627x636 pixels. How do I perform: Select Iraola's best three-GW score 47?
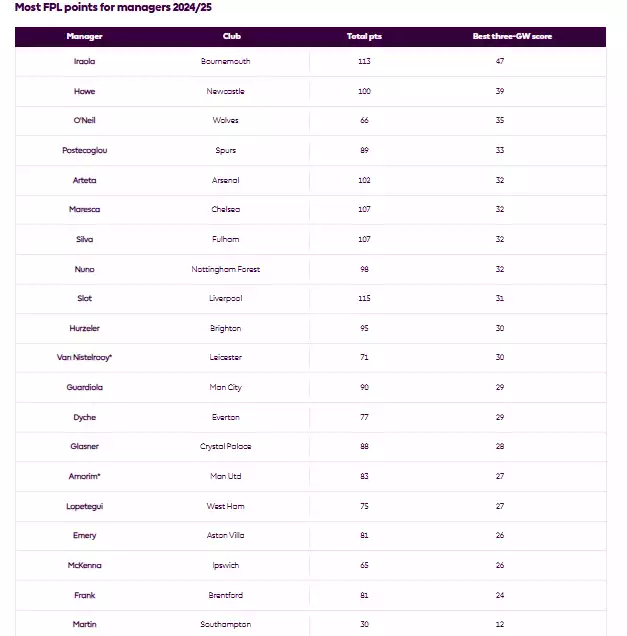pyautogui.click(x=500, y=61)
